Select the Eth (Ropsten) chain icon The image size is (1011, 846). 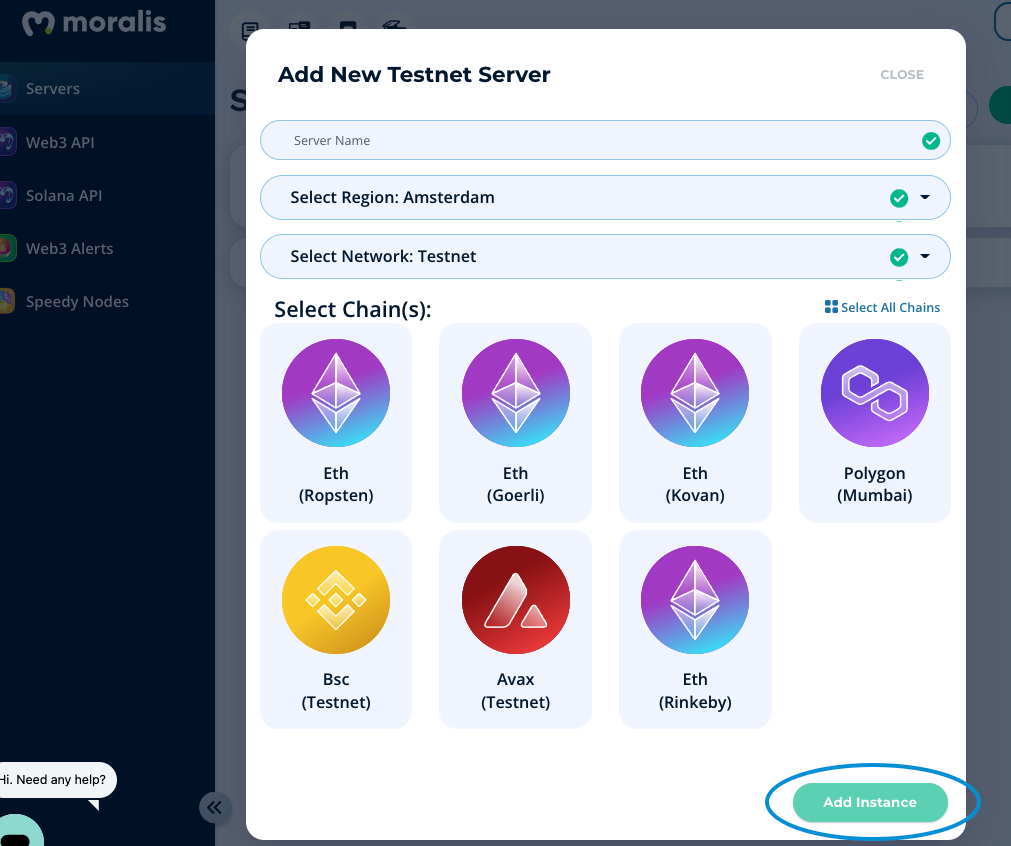[x=336, y=393]
